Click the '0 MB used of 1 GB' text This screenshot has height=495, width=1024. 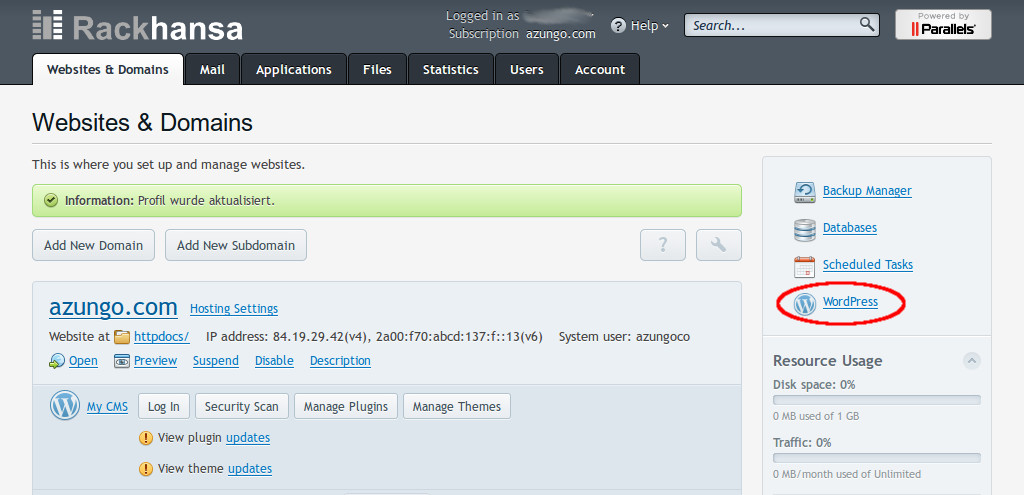816,416
